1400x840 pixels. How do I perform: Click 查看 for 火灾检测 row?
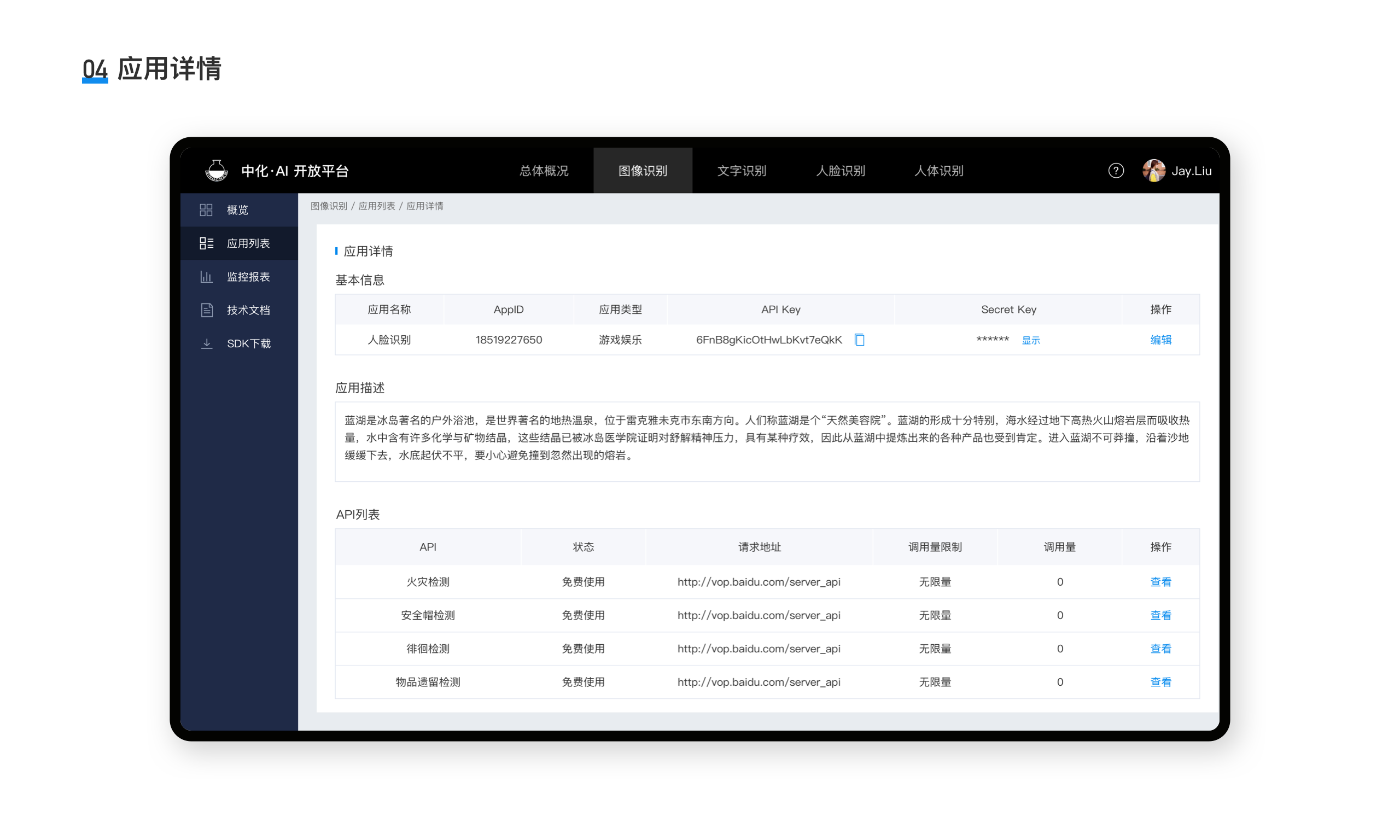click(x=1160, y=582)
